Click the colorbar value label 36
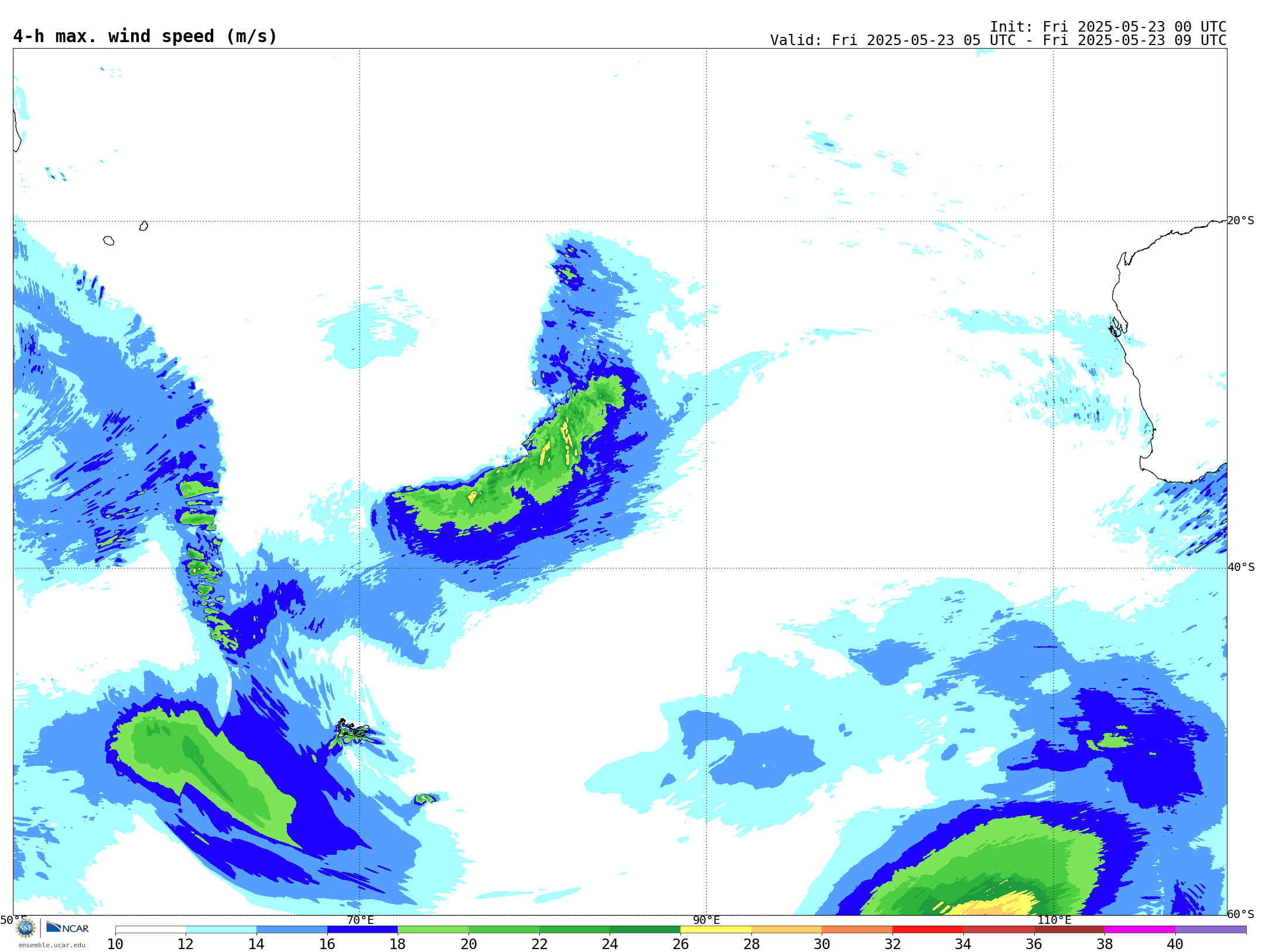1265x952 pixels. pos(1034,944)
